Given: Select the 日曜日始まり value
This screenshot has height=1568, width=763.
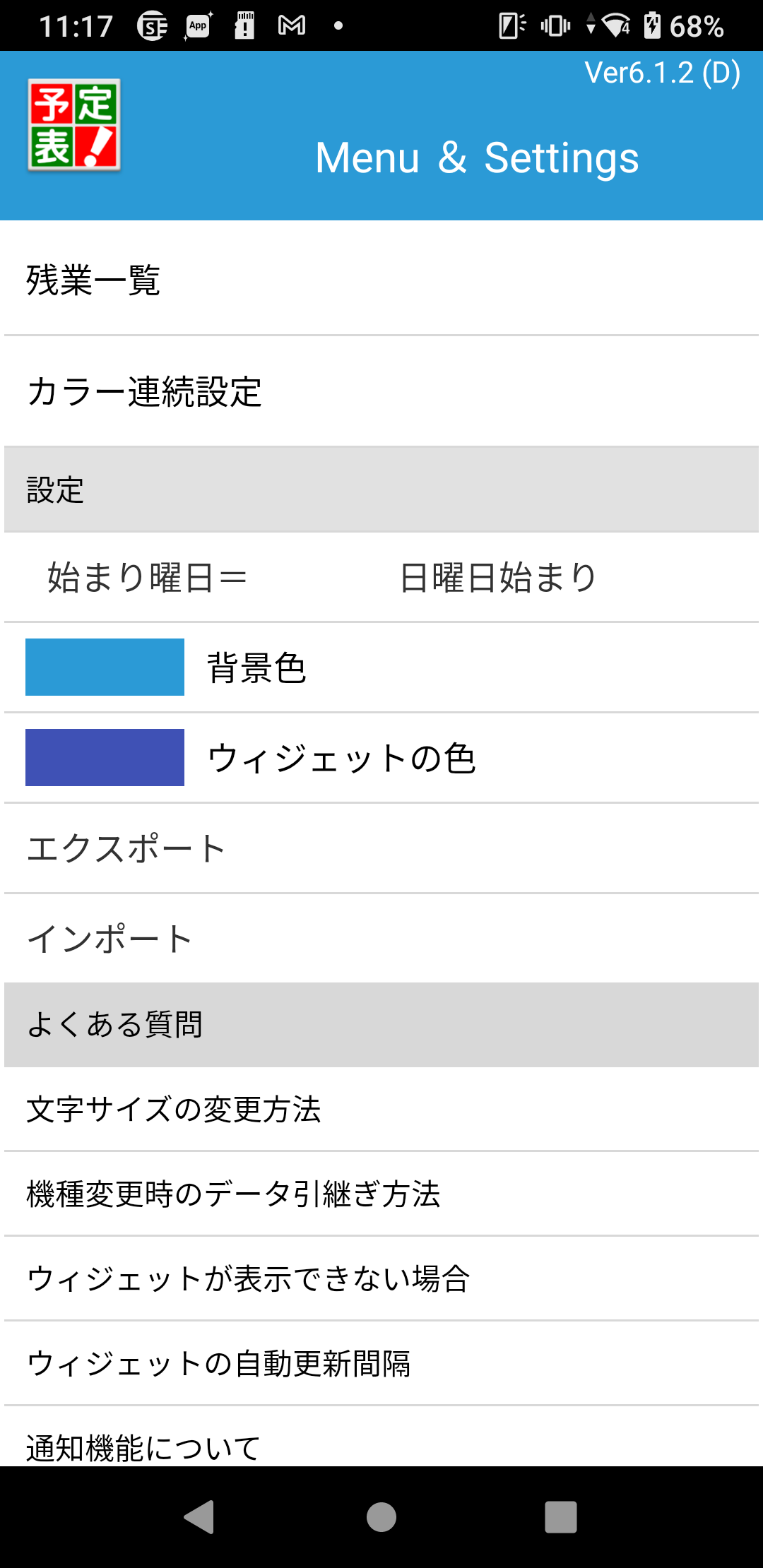Looking at the screenshot, I should tap(498, 577).
